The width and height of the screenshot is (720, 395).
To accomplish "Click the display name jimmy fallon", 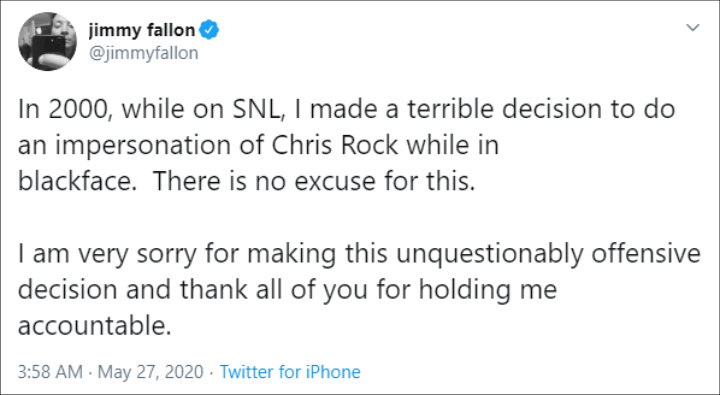I will pos(142,30).
